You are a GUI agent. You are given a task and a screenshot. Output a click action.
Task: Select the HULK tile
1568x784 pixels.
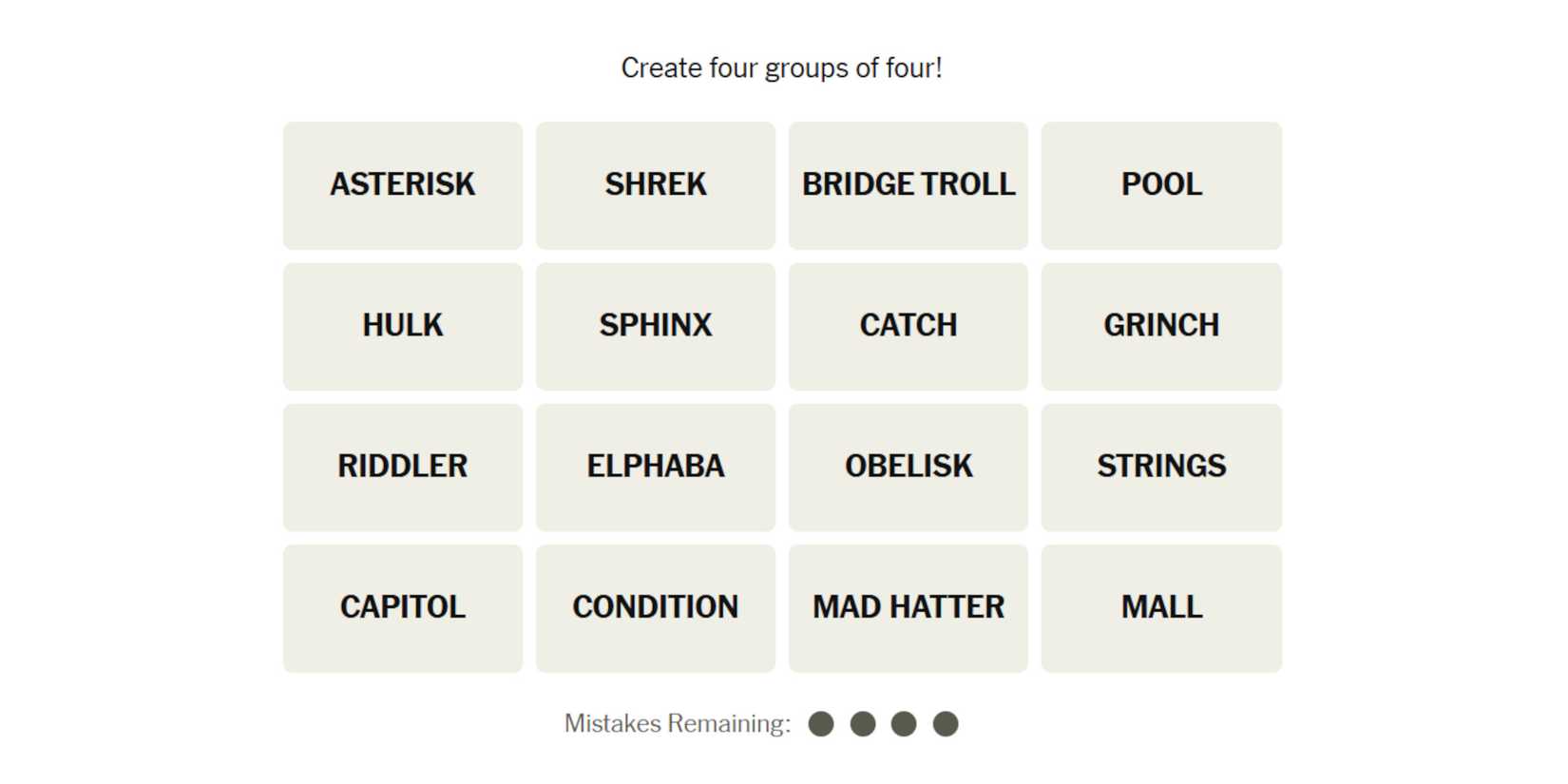(402, 326)
